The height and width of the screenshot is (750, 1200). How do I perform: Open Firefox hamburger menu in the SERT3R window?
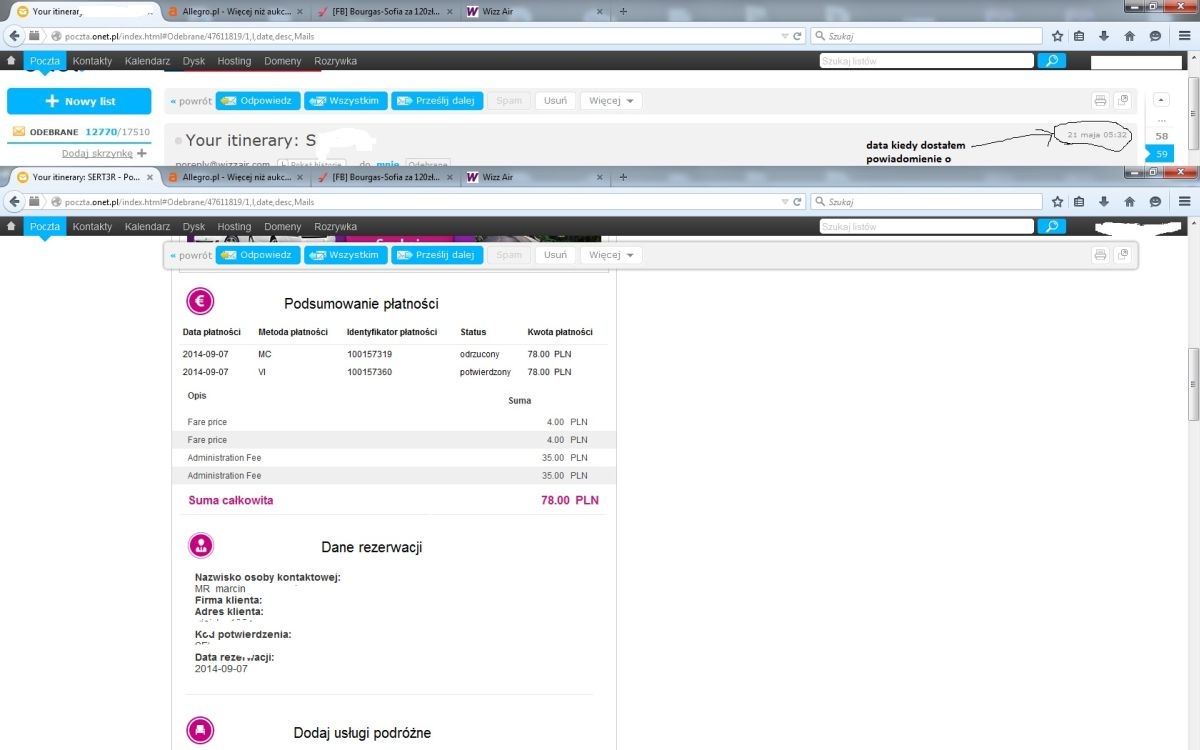pos(1184,201)
